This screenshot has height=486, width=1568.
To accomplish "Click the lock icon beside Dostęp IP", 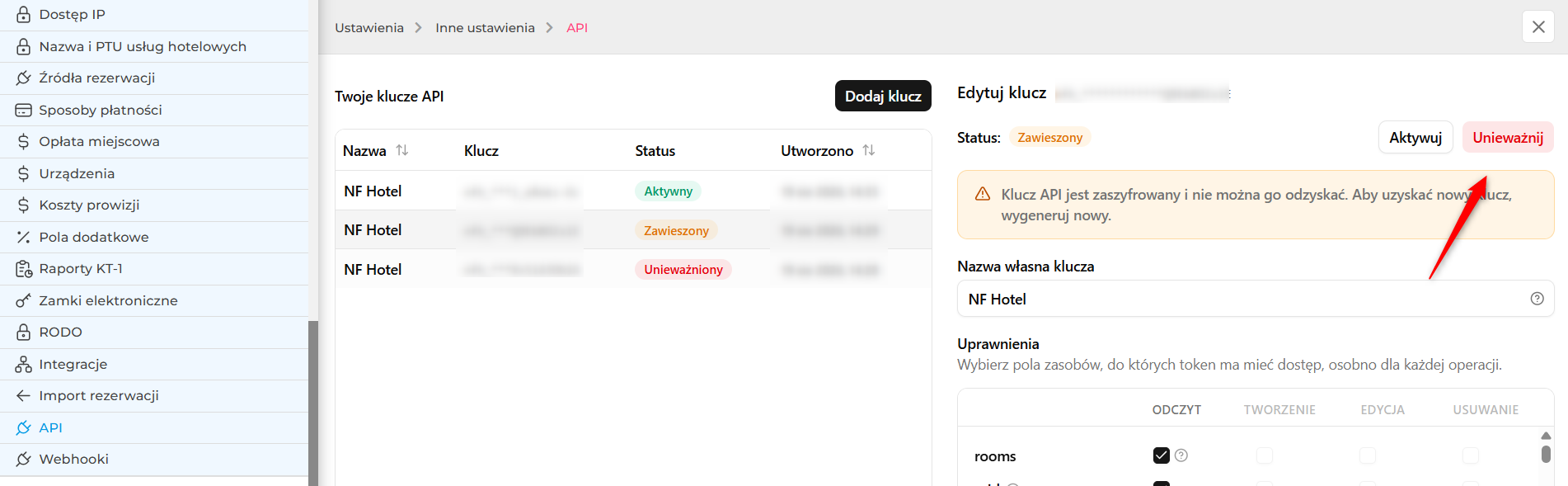I will 23,14.
